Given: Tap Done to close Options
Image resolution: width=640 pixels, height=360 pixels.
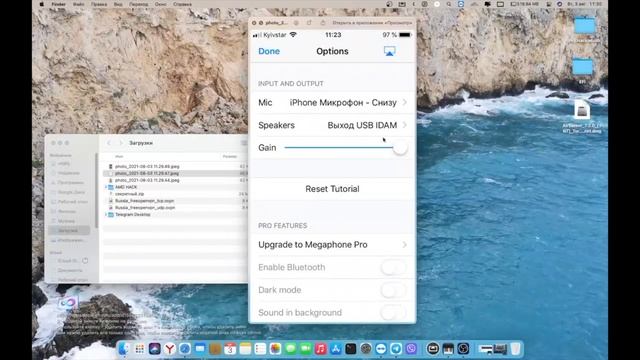Looking at the screenshot, I should tap(269, 51).
